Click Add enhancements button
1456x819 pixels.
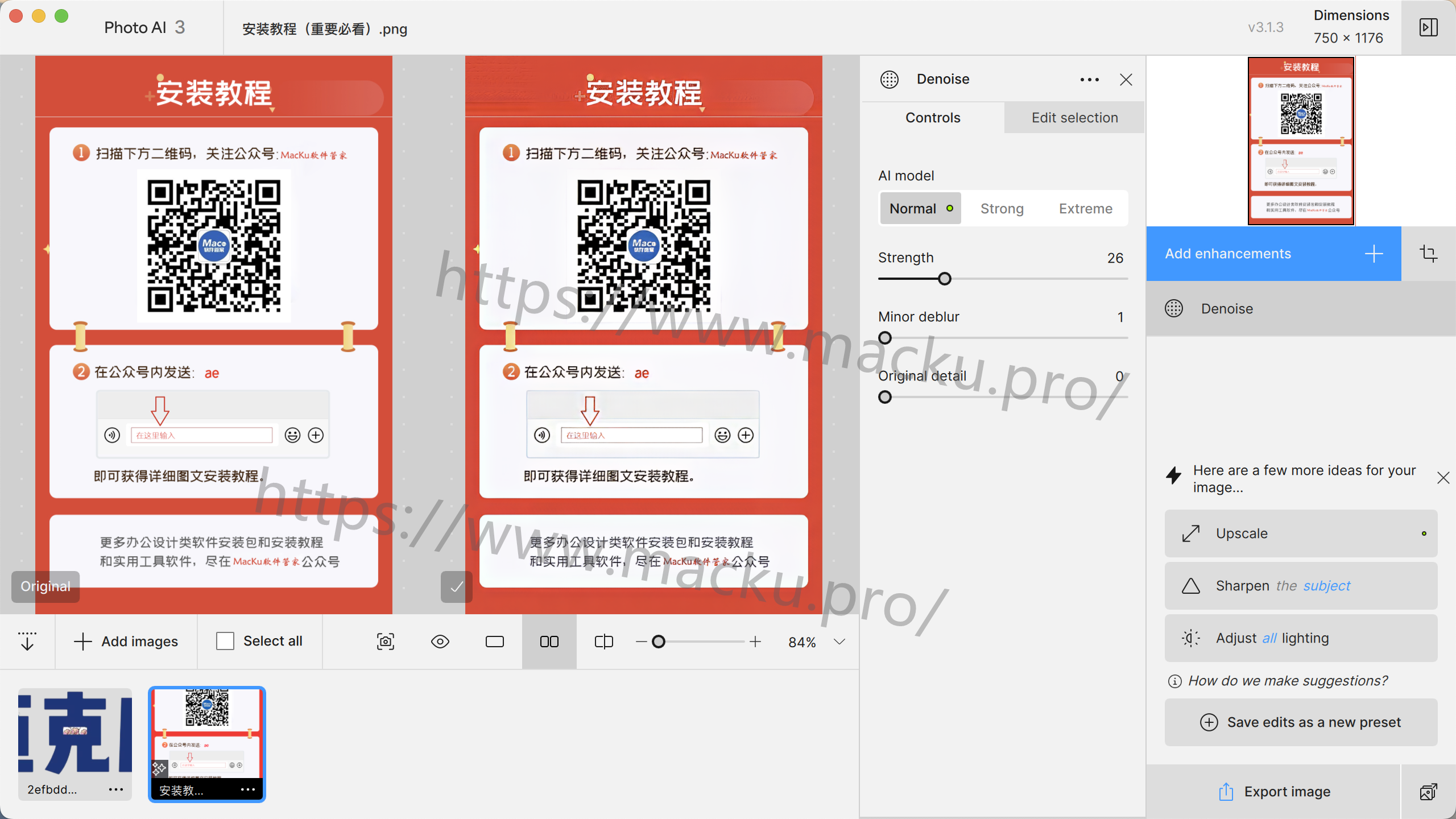tap(1273, 254)
